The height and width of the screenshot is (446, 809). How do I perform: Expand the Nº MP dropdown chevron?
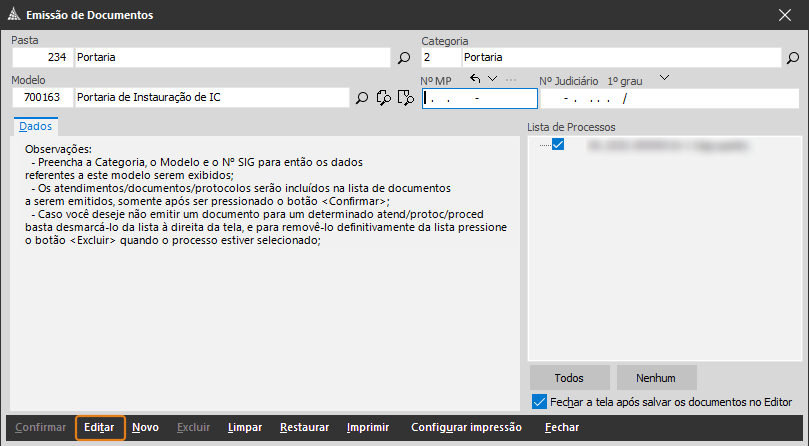coord(493,79)
